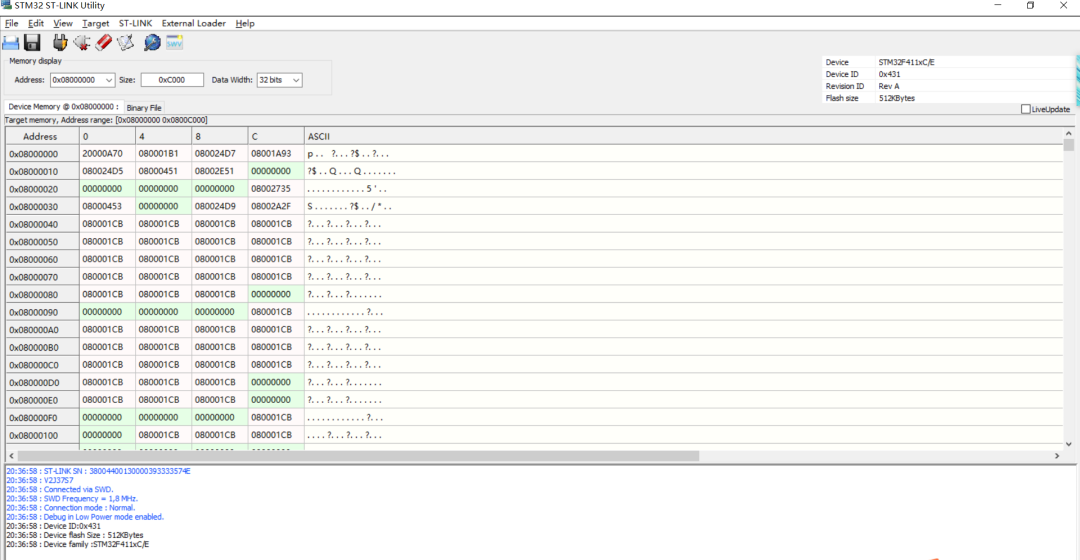This screenshot has width=1080, height=560.
Task: Click the Full chip erase eraser icon
Action: [x=103, y=43]
